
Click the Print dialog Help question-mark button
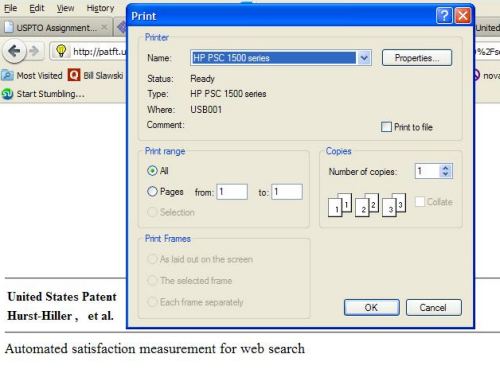[444, 15]
